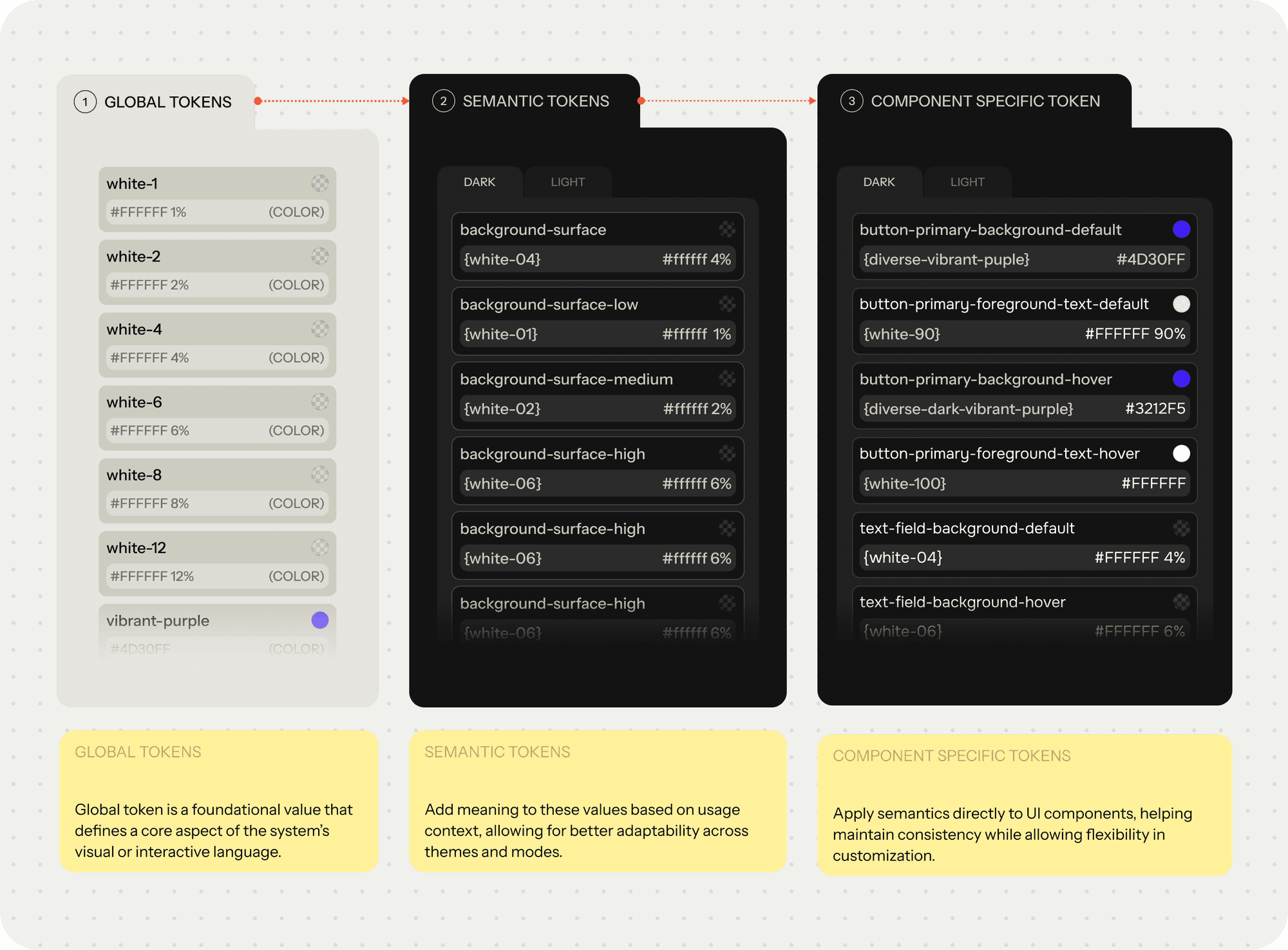This screenshot has height=950, width=1288.
Task: Click the {diverse-vibrant-puple} alias field
Action: coord(946,260)
